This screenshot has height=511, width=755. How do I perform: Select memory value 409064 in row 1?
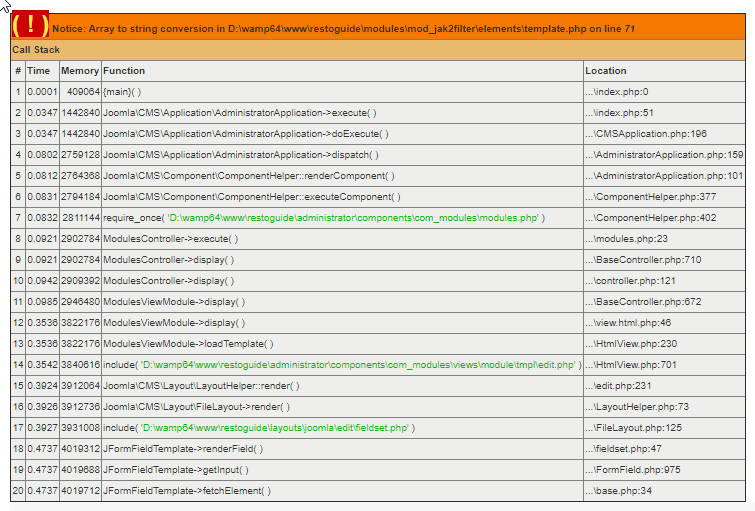[x=80, y=92]
